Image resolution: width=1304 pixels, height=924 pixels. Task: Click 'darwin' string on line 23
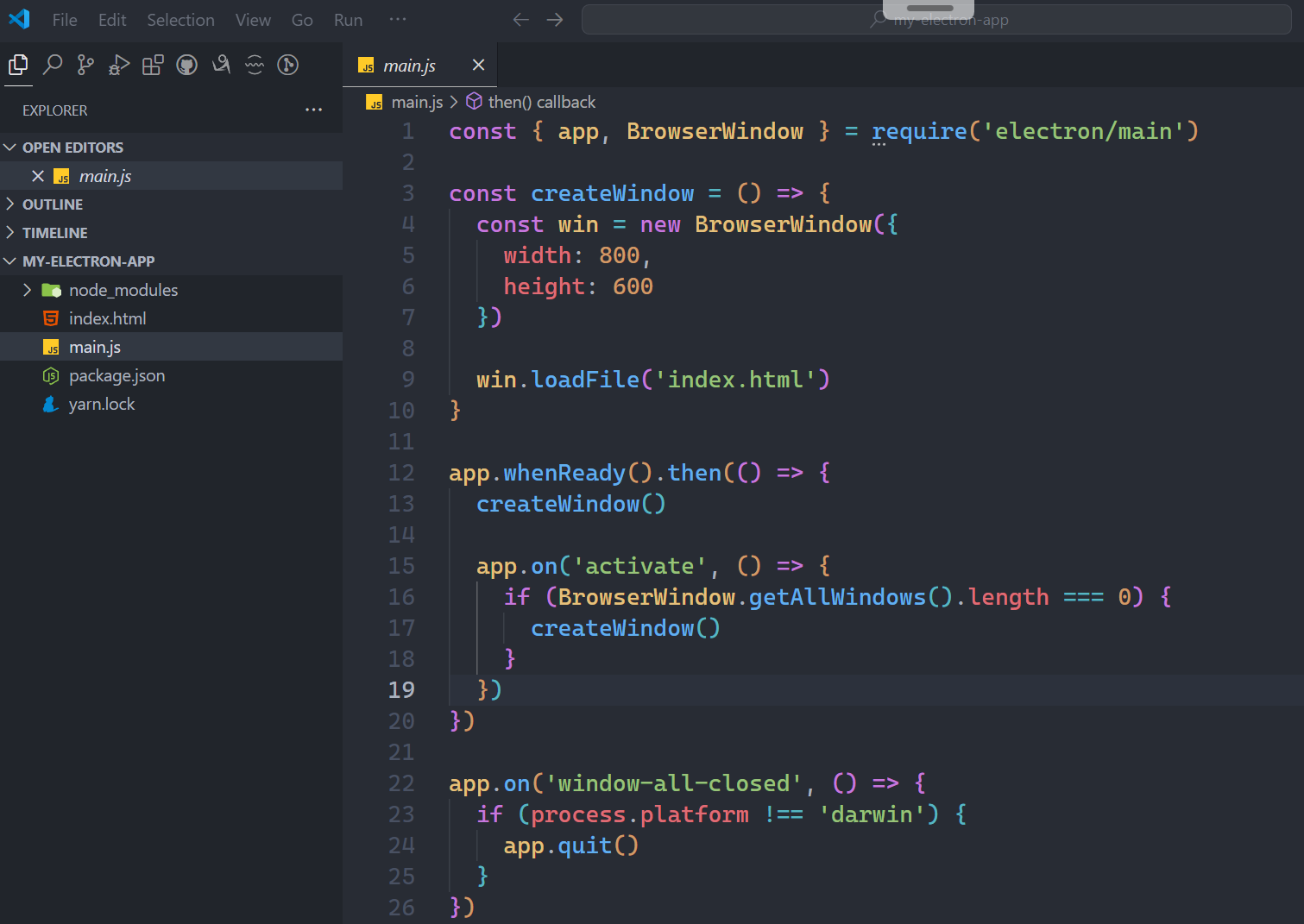click(872, 814)
